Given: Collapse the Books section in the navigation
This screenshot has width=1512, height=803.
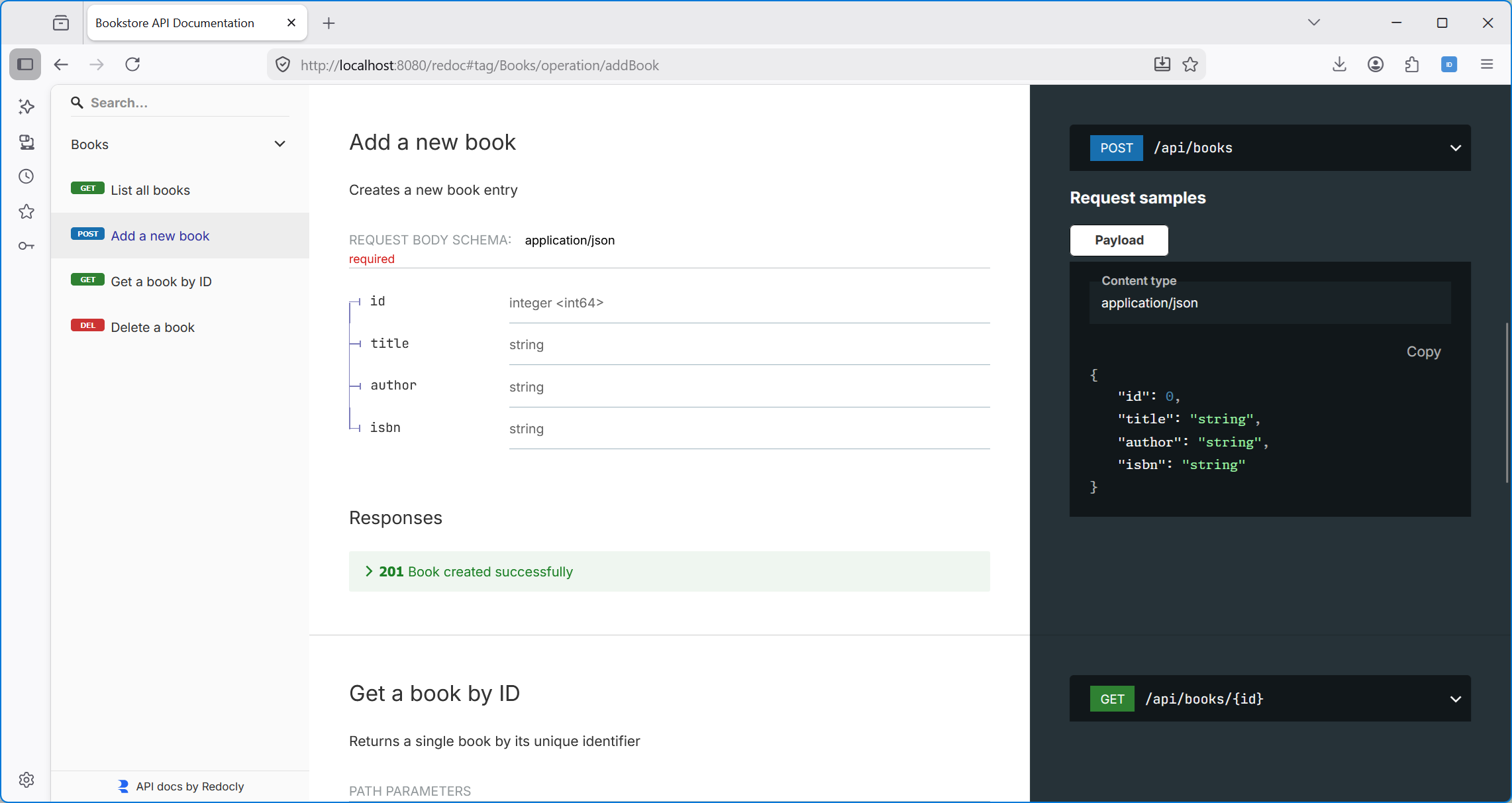Looking at the screenshot, I should (279, 144).
